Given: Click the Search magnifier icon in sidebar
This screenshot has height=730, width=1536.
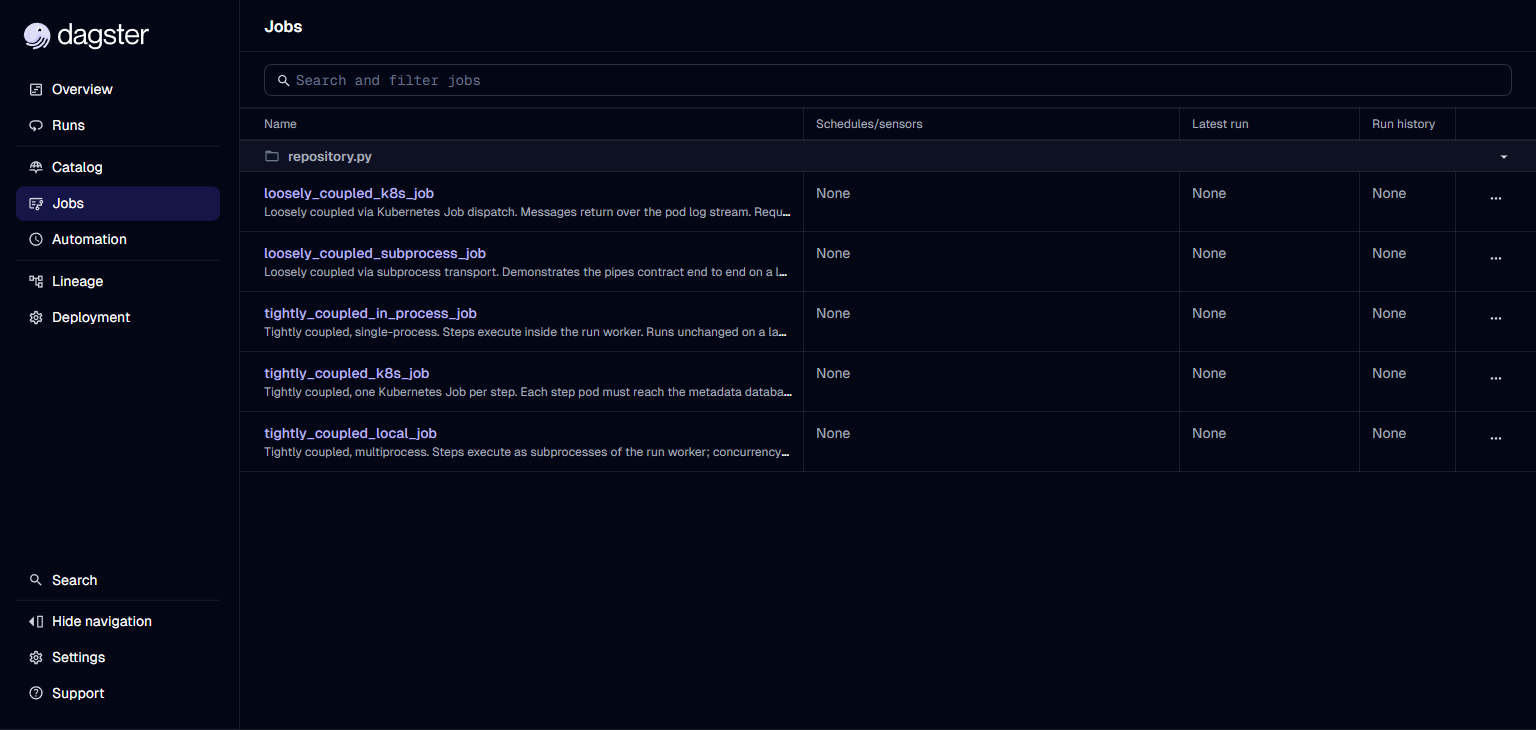Looking at the screenshot, I should coord(36,580).
